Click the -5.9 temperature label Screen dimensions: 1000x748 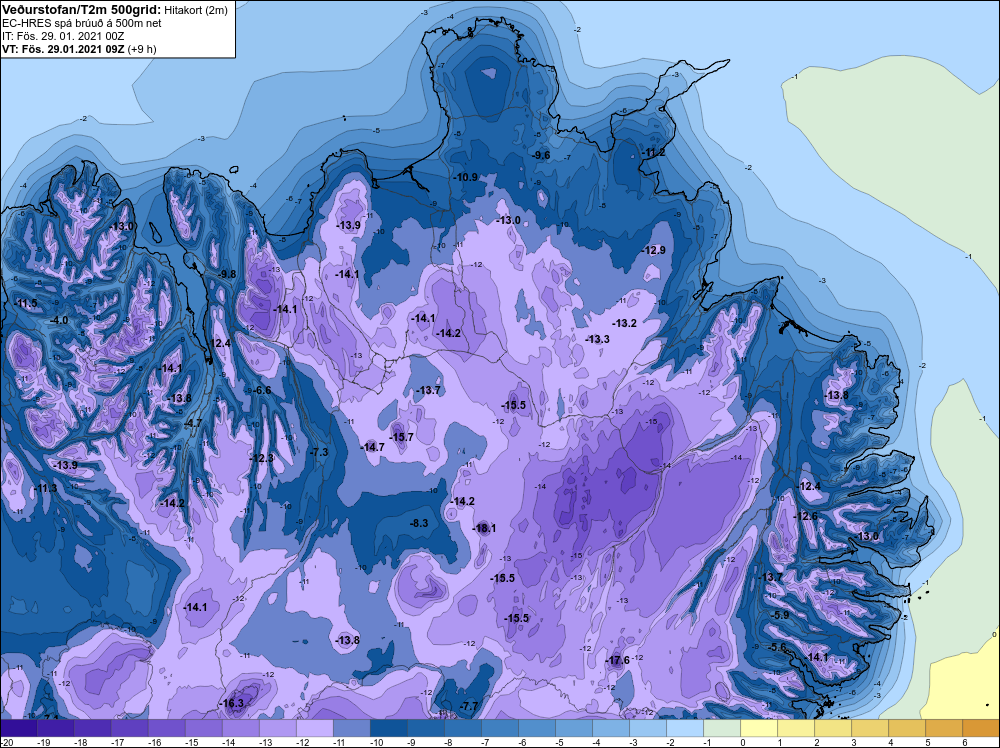pos(780,615)
